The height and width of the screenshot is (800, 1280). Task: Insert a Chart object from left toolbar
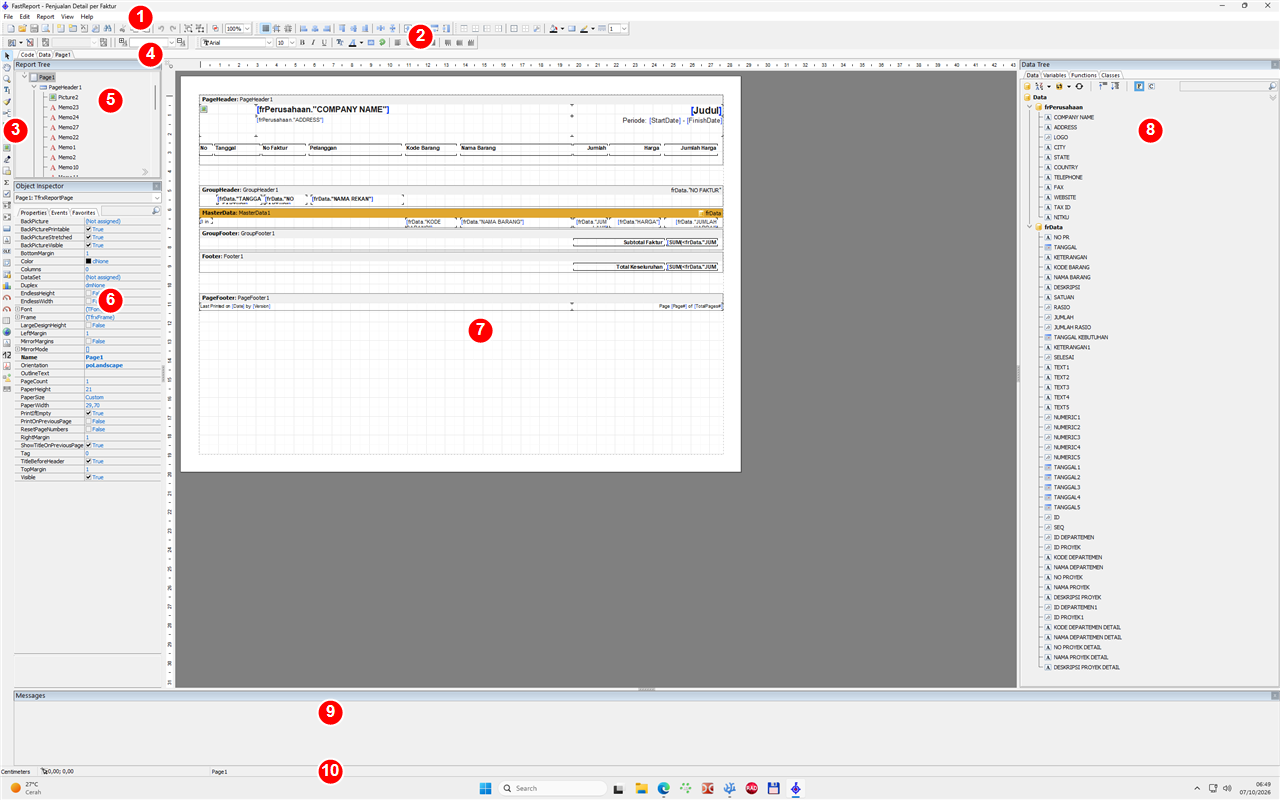(7, 286)
